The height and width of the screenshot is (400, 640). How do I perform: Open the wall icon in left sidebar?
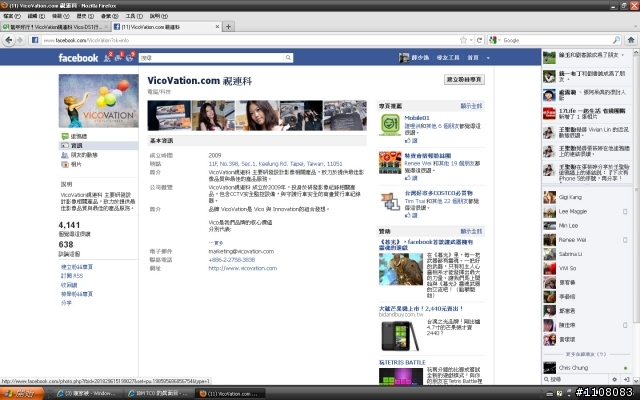64,136
